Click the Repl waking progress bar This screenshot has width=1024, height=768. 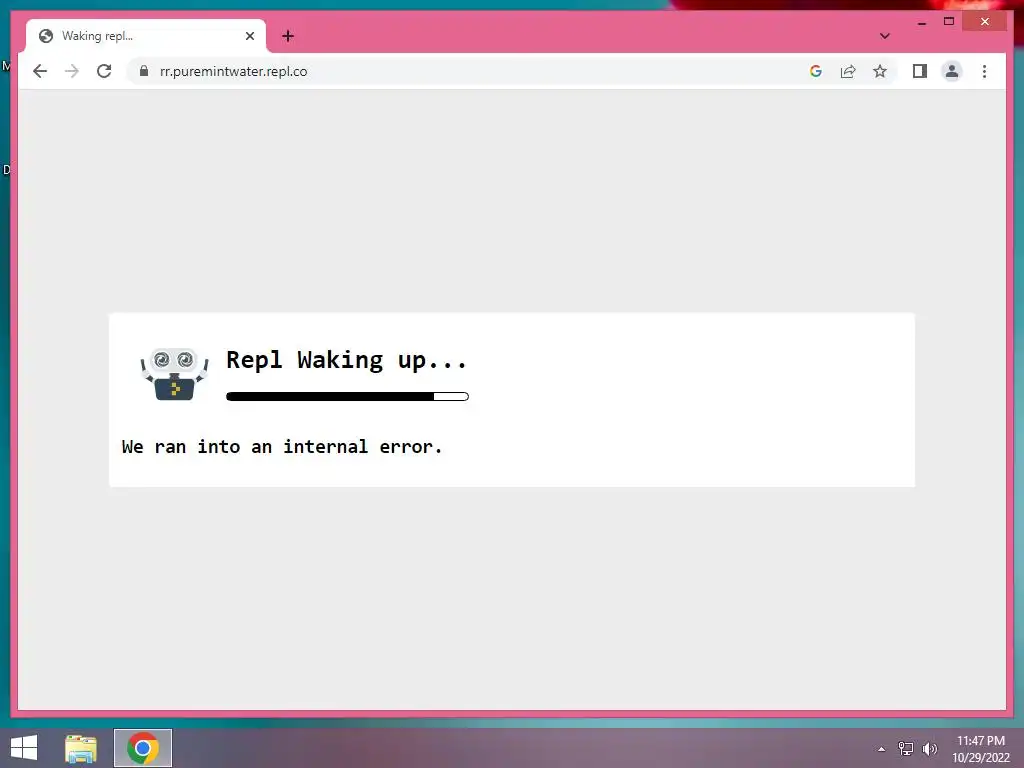(347, 396)
